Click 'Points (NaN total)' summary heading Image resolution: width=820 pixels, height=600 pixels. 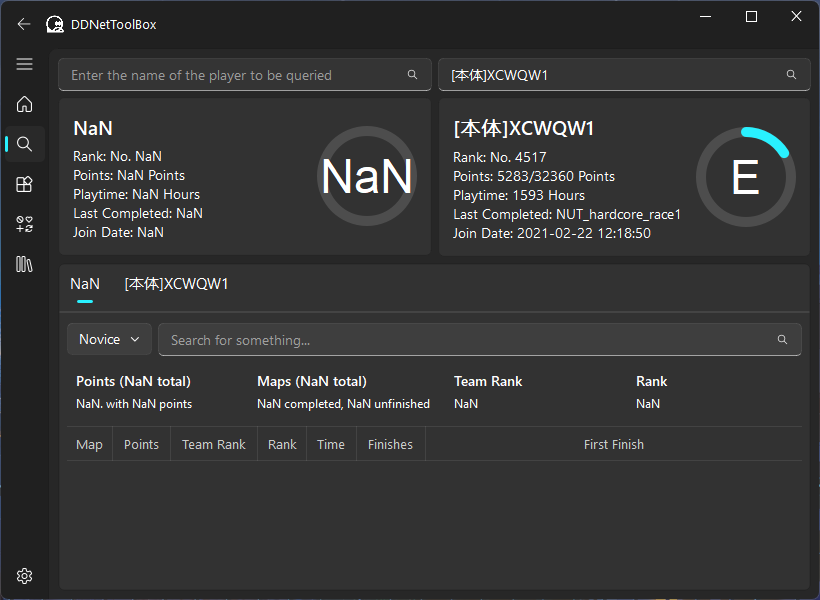tap(133, 381)
